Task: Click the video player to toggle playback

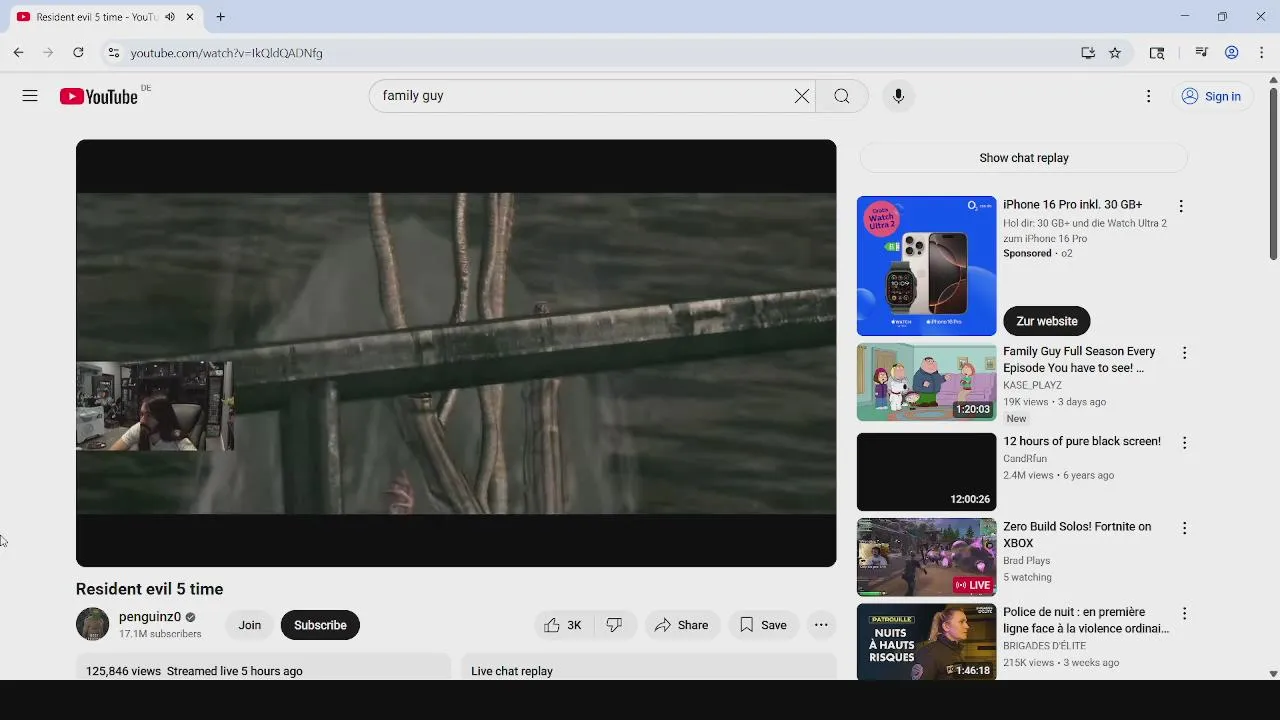Action: tap(456, 353)
